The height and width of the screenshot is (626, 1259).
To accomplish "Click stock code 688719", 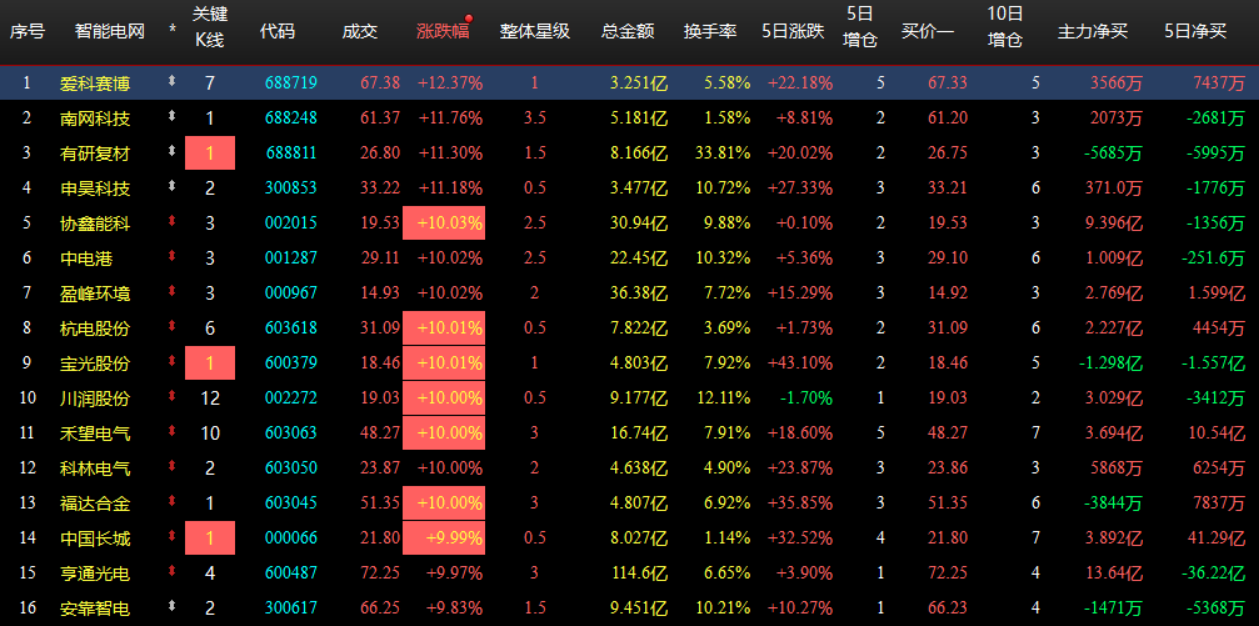I will click(291, 83).
